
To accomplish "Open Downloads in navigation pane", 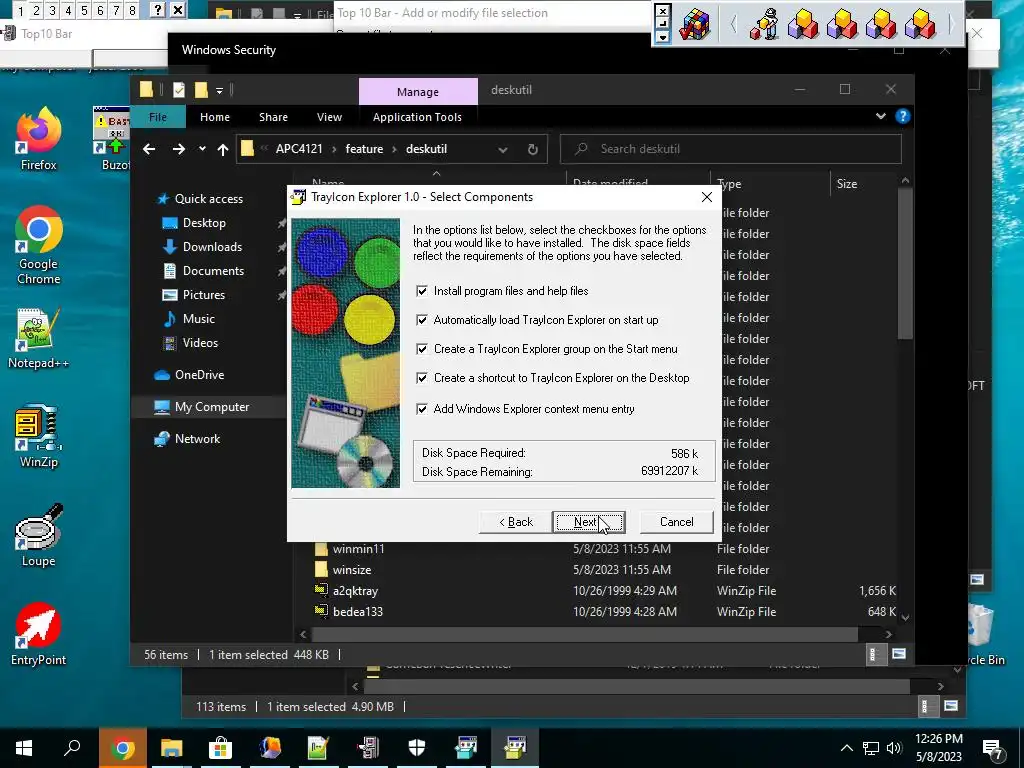I will pos(212,247).
